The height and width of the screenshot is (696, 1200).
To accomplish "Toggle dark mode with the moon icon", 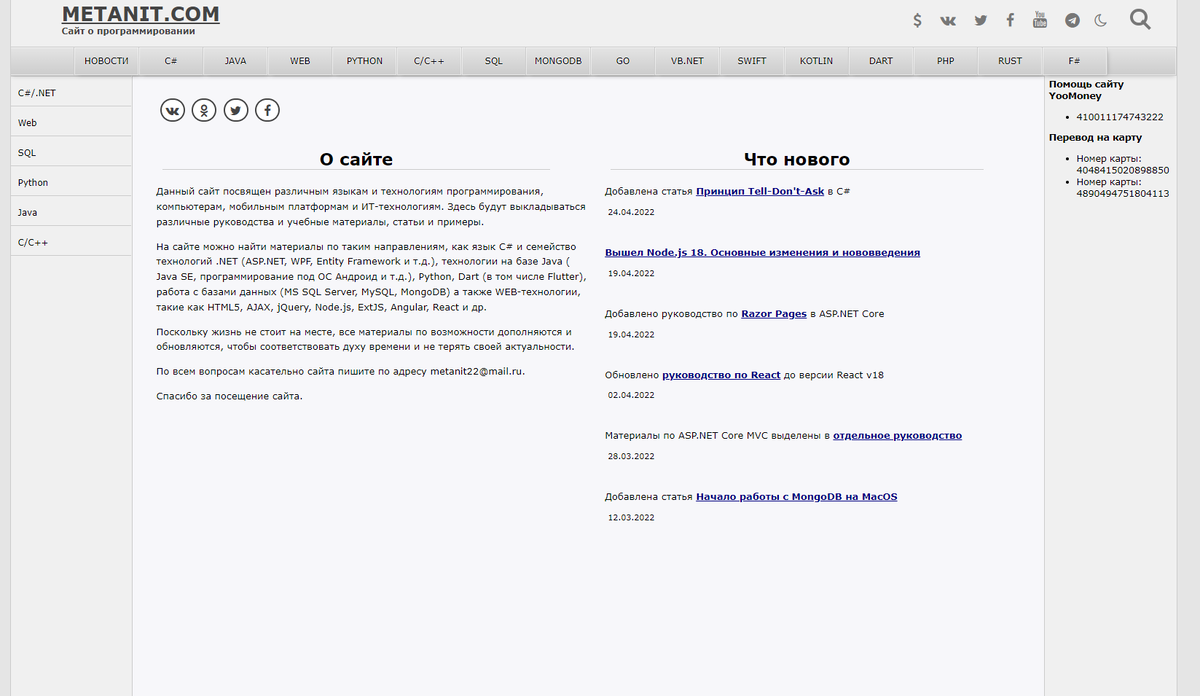I will 1101,20.
